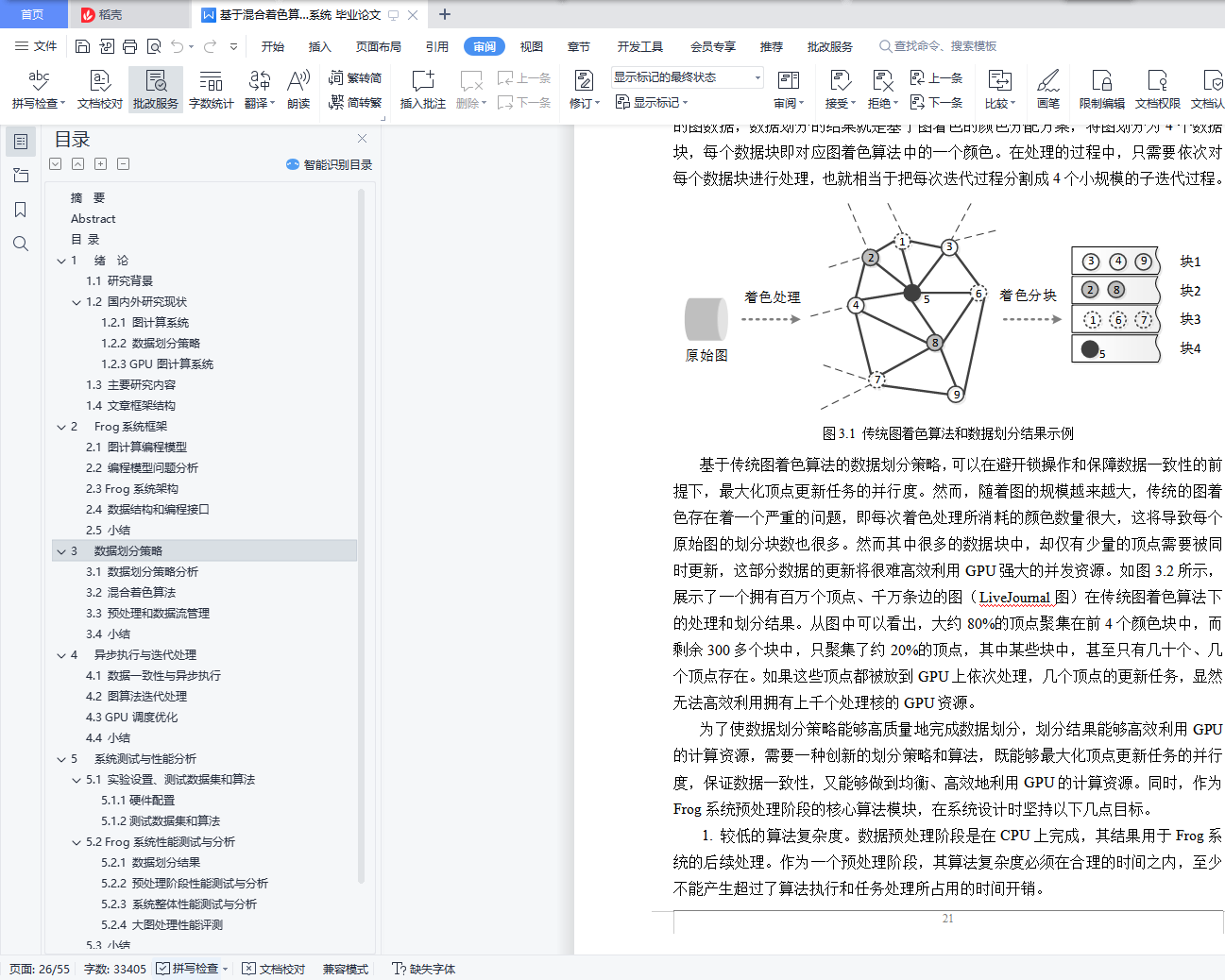The height and width of the screenshot is (980, 1225).
Task: Click the Save icon in quick access toolbar
Action: point(82,46)
